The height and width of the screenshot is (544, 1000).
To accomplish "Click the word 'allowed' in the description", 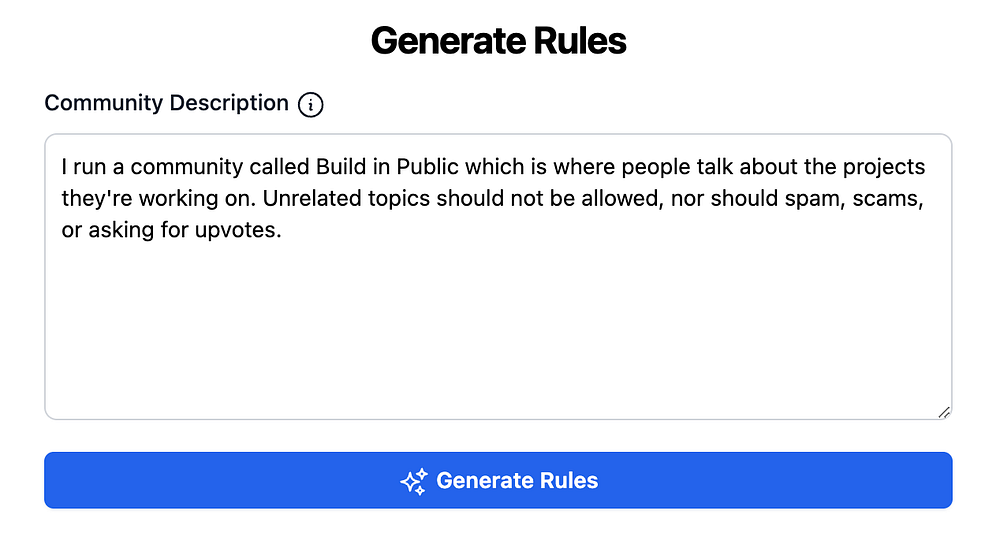I will (x=626, y=198).
